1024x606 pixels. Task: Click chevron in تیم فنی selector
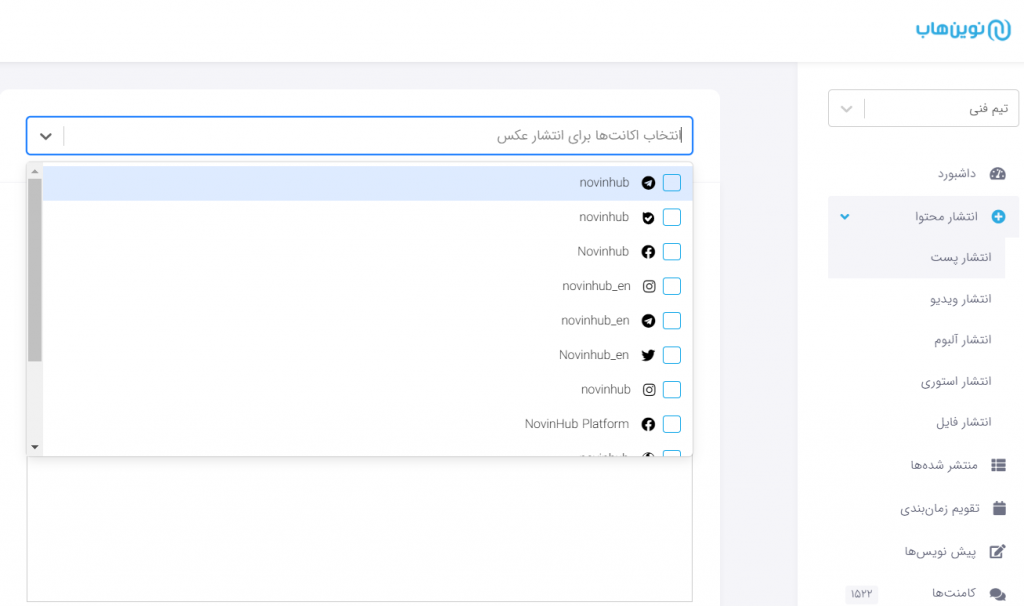point(846,109)
